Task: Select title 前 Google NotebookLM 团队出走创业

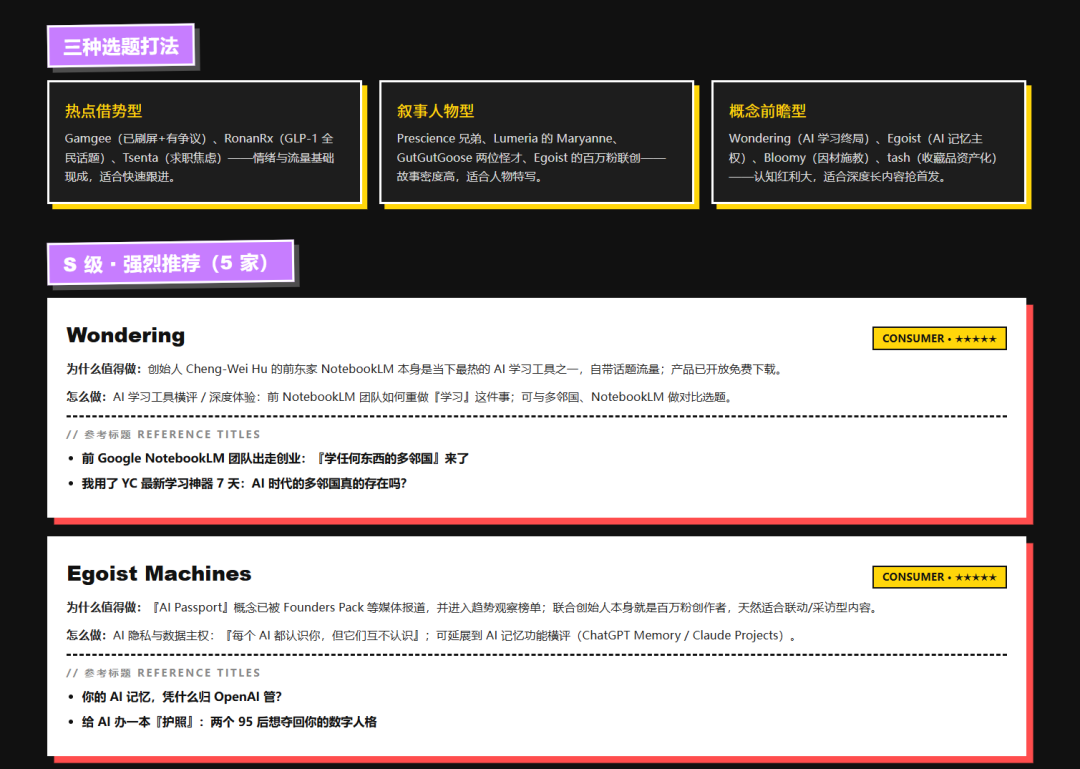Action: click(276, 458)
